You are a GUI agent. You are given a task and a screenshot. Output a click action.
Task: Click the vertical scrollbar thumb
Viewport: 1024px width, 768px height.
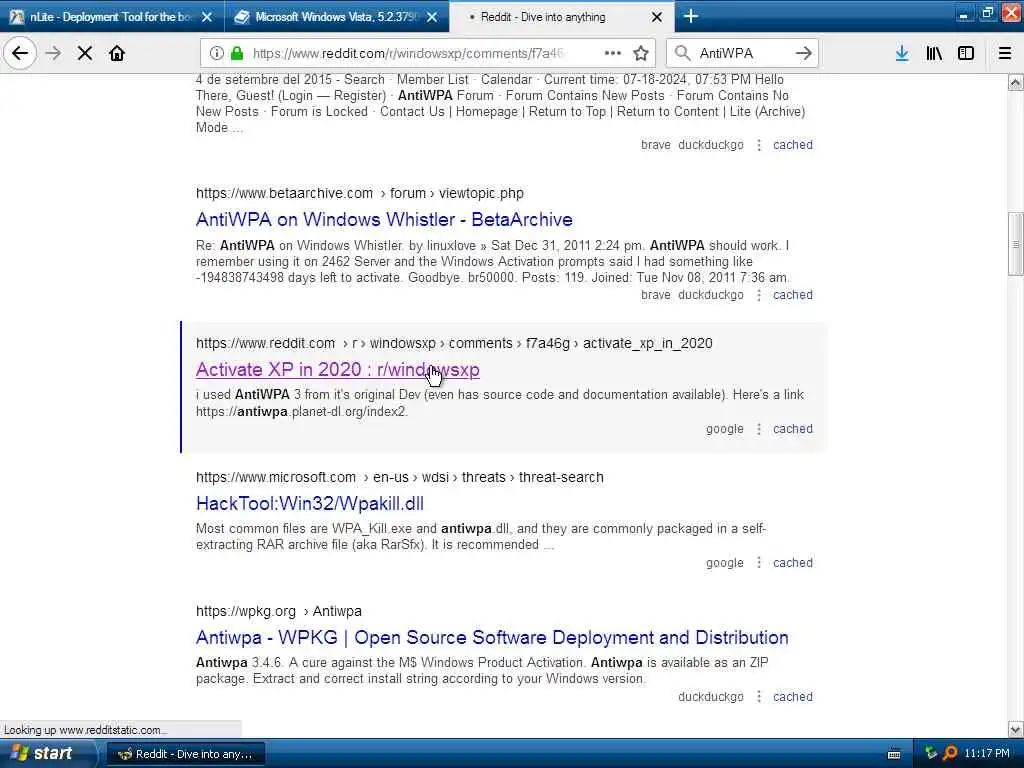(1016, 244)
